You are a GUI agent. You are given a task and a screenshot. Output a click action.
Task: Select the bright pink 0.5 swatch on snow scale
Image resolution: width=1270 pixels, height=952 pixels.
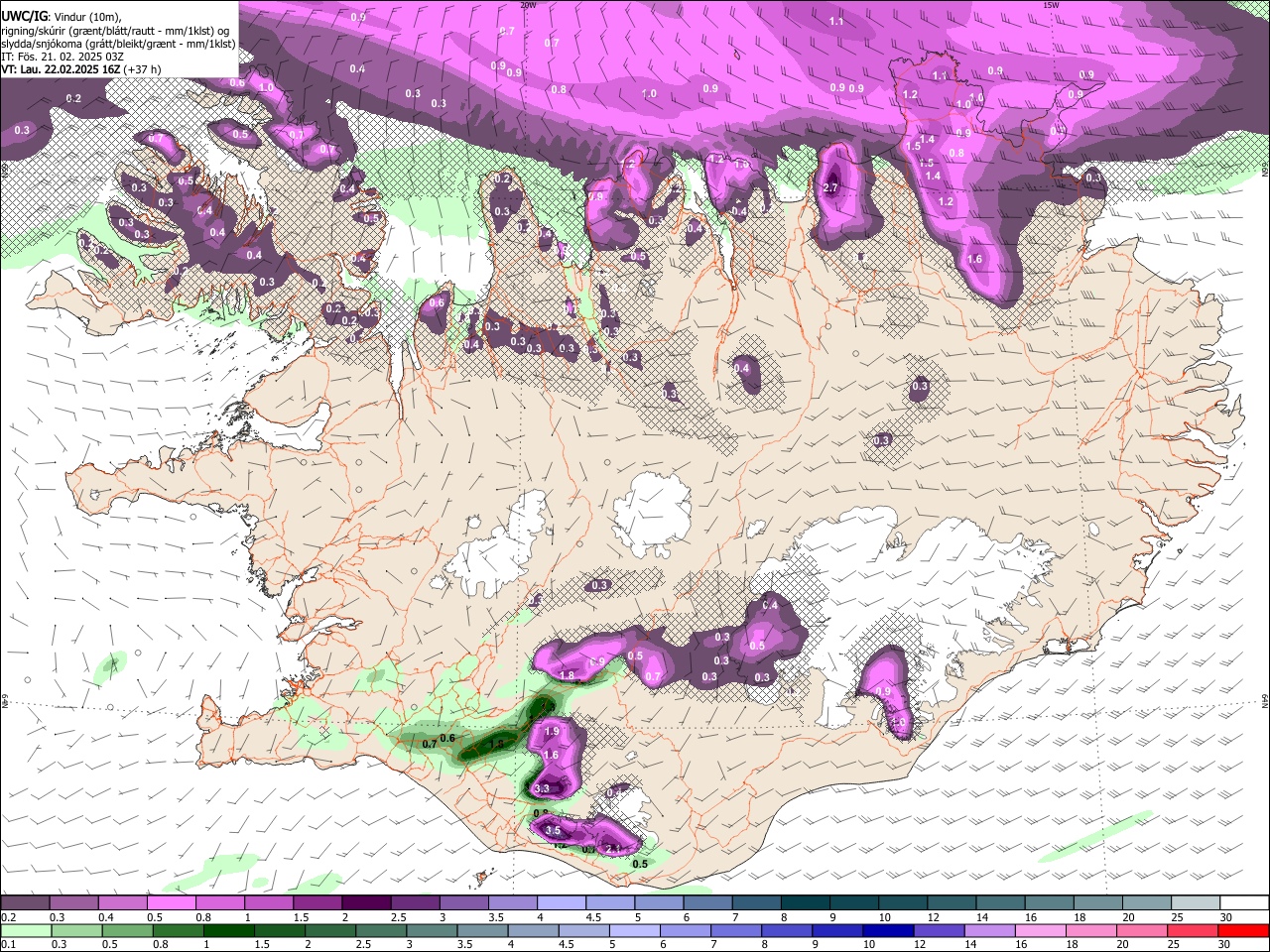pyautogui.click(x=171, y=902)
